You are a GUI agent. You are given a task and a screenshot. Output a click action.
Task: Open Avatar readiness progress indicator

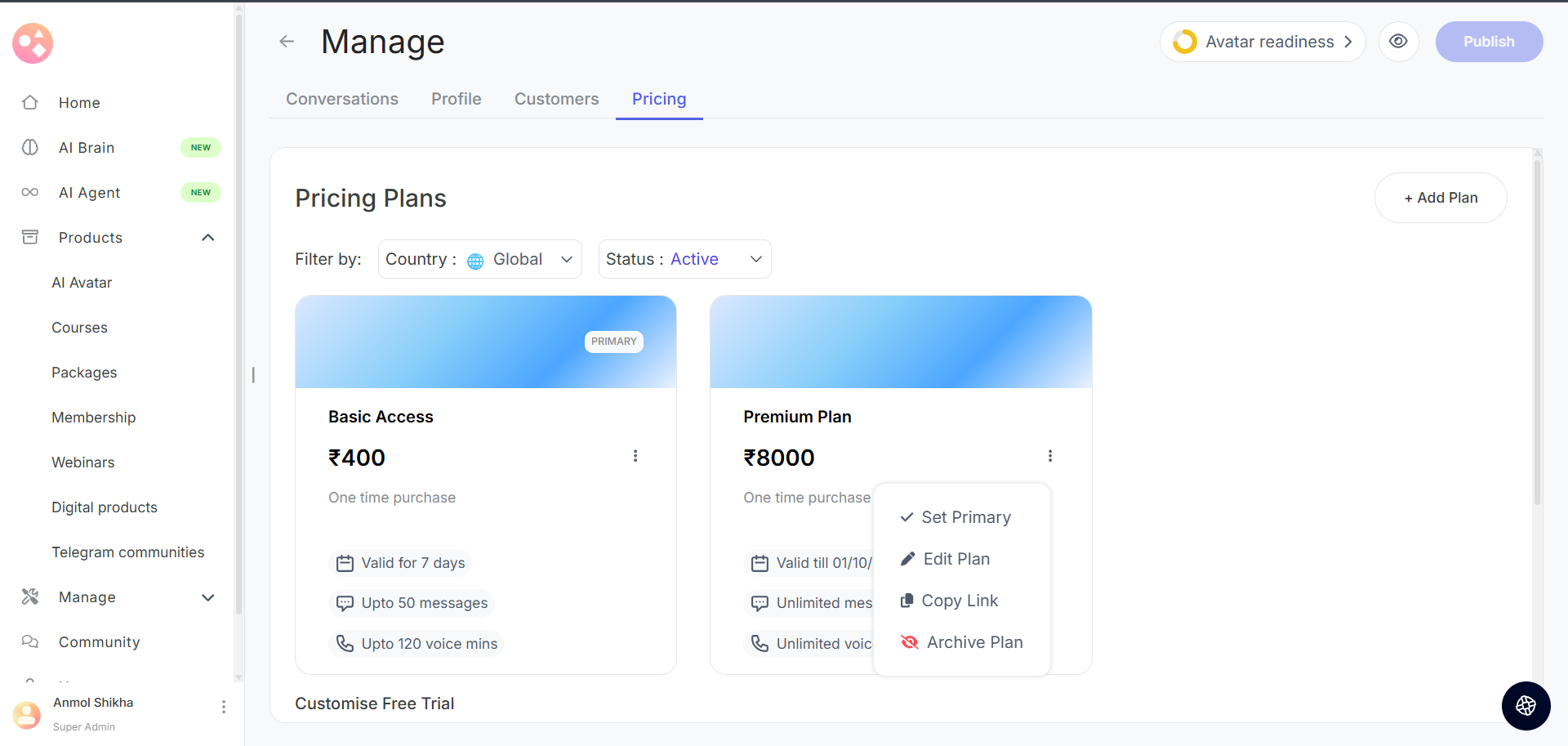coord(1262,42)
